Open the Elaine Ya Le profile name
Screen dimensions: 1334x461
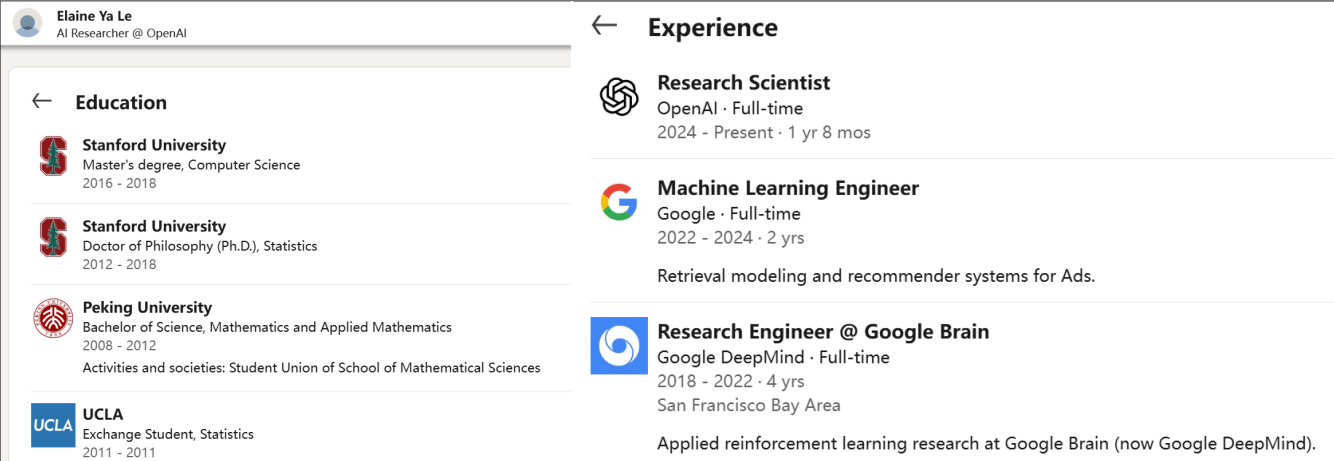click(94, 16)
